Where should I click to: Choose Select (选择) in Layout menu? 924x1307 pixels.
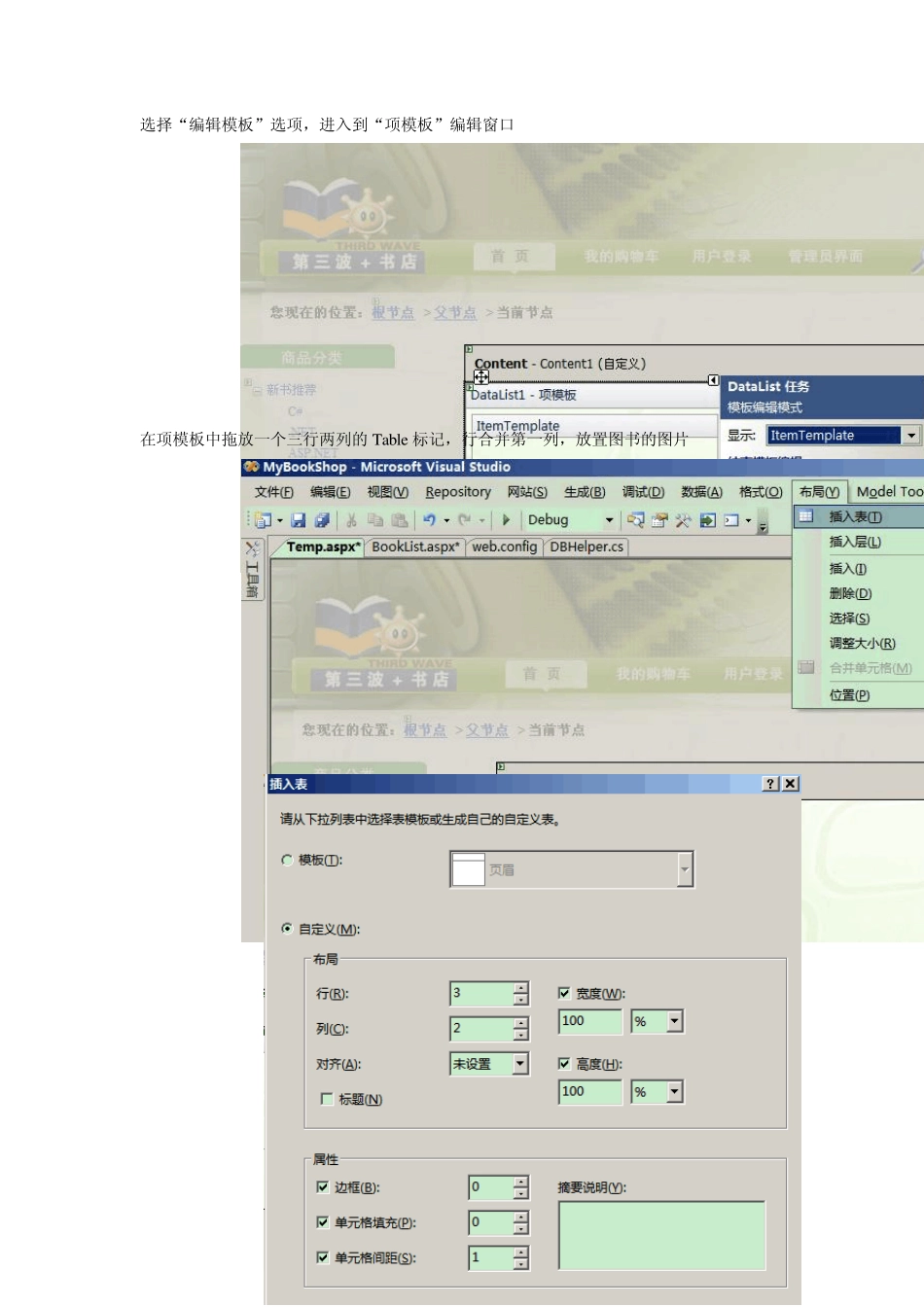(850, 618)
